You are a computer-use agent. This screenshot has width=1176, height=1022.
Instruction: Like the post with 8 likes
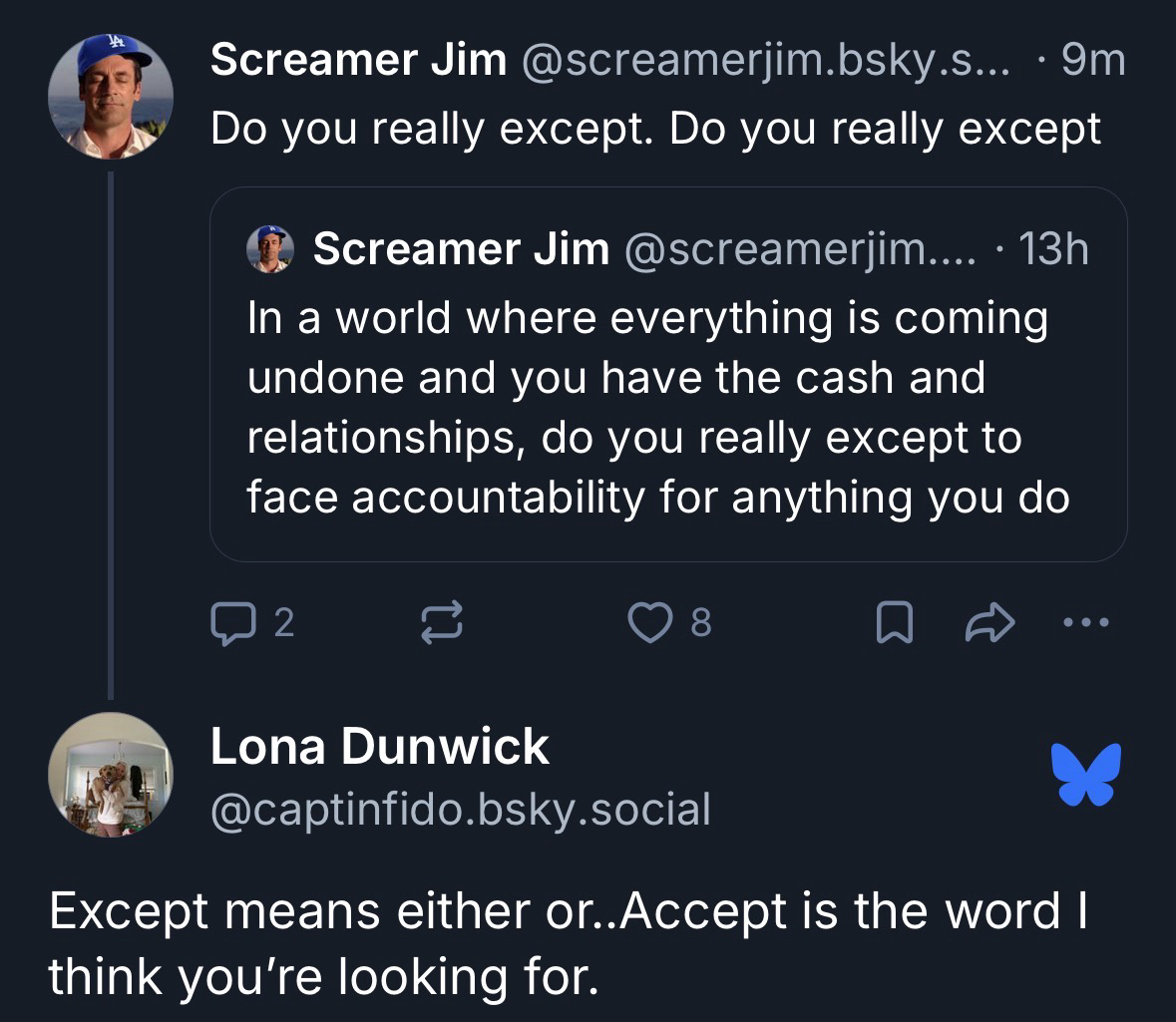coord(646,623)
